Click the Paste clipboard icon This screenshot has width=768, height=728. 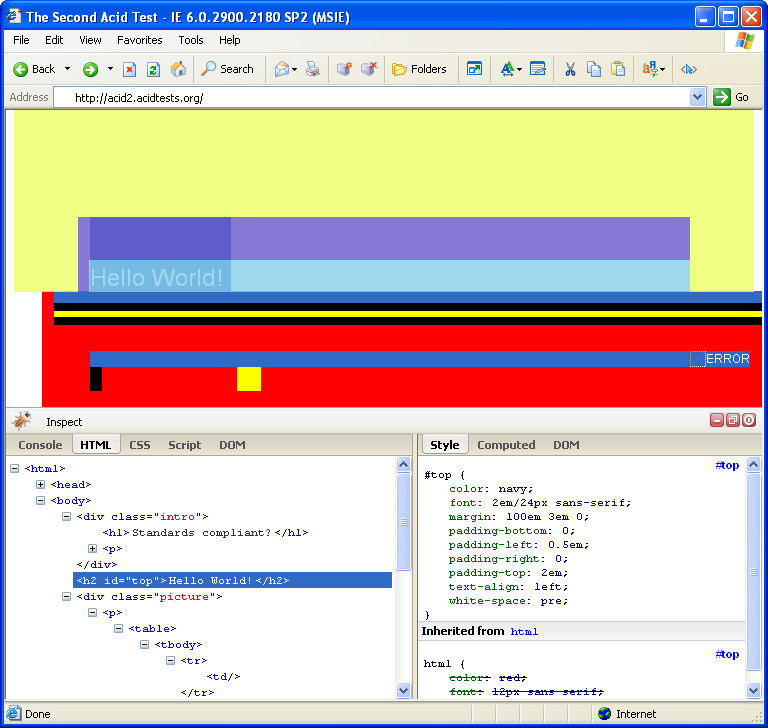click(x=618, y=69)
